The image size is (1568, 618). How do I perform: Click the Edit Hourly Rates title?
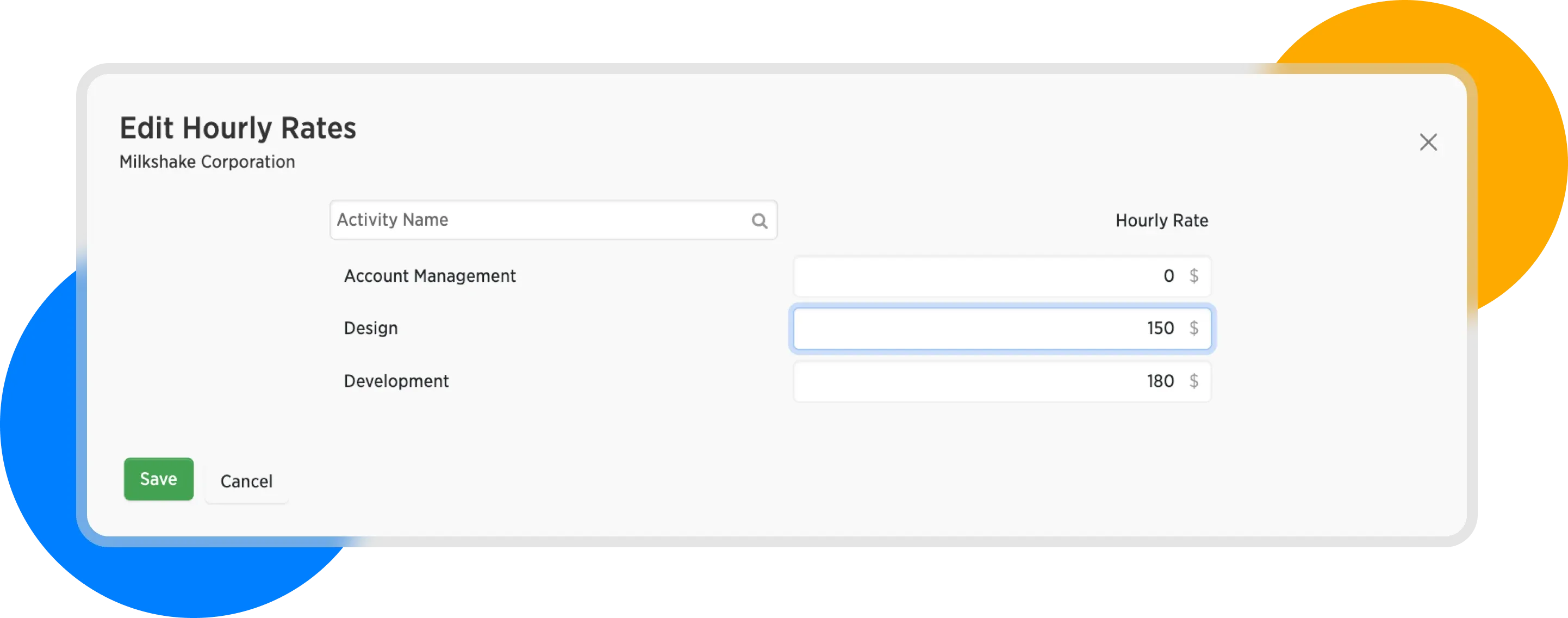click(x=238, y=128)
